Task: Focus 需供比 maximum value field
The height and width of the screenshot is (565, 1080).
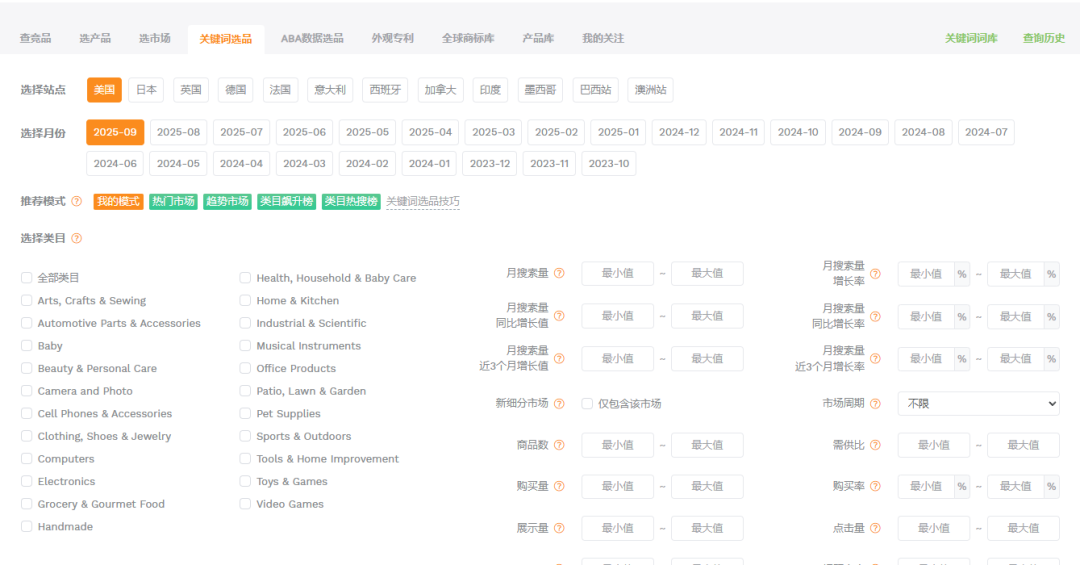Action: point(1024,445)
